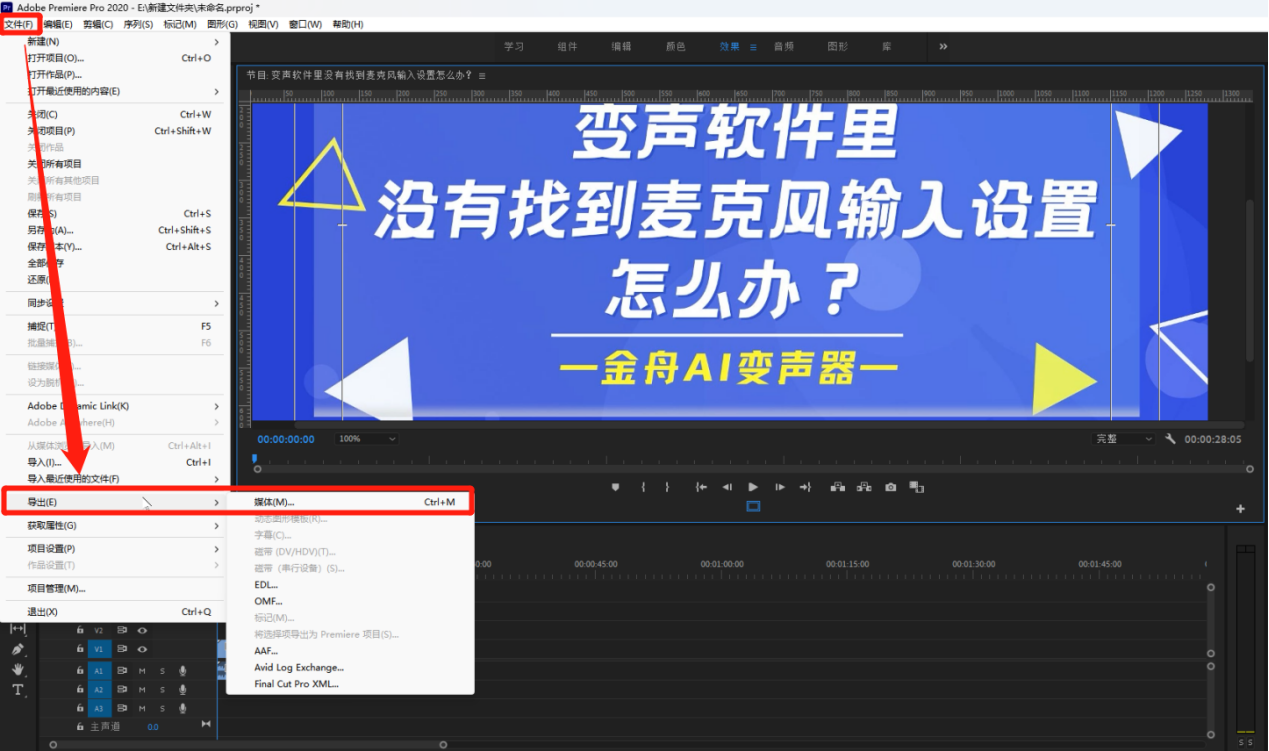Expand the workspace overflow chevron menu

pos(942,46)
